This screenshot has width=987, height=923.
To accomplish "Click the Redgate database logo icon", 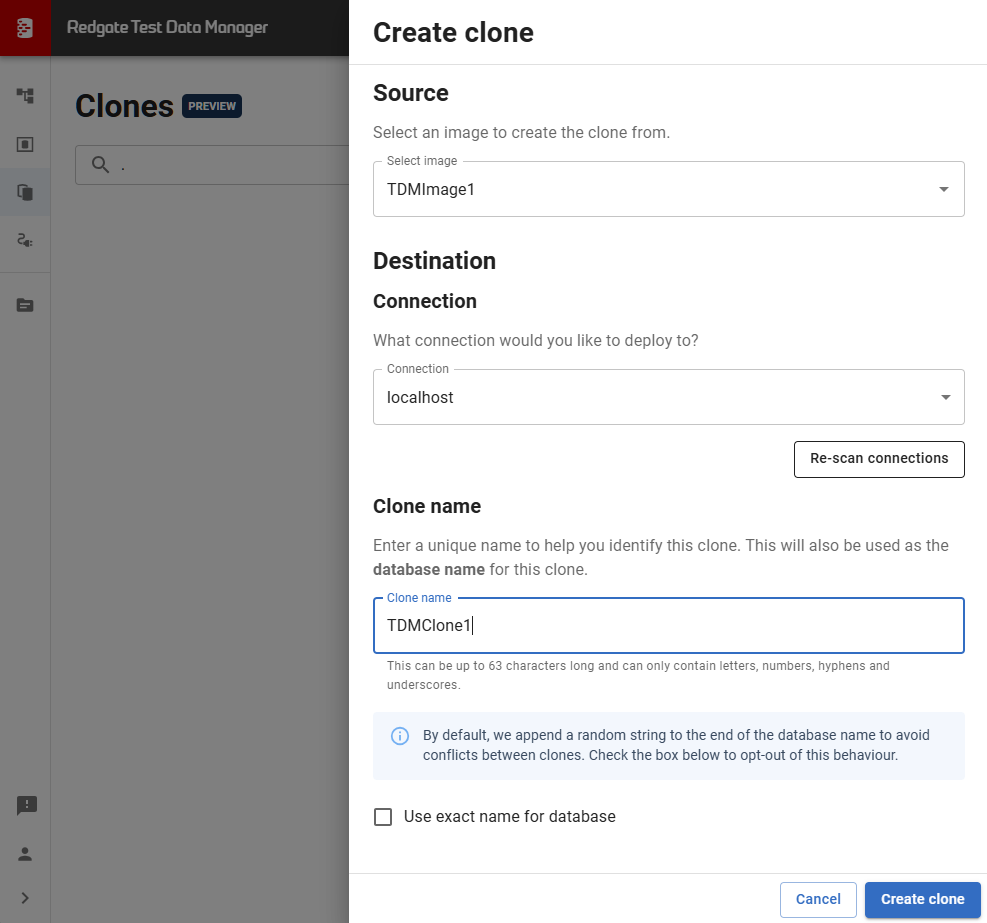I will (25, 27).
